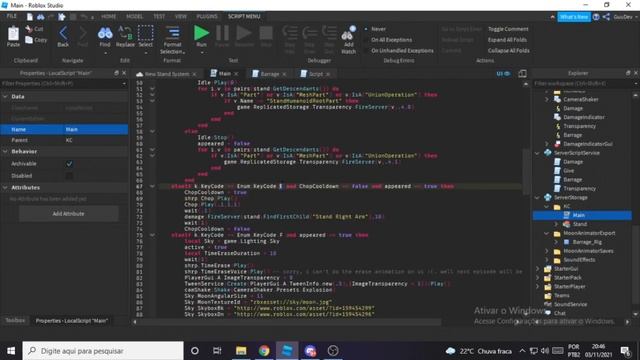Click the new file icon in quick access bar
The height and width of the screenshot is (360, 640).
point(30,17)
